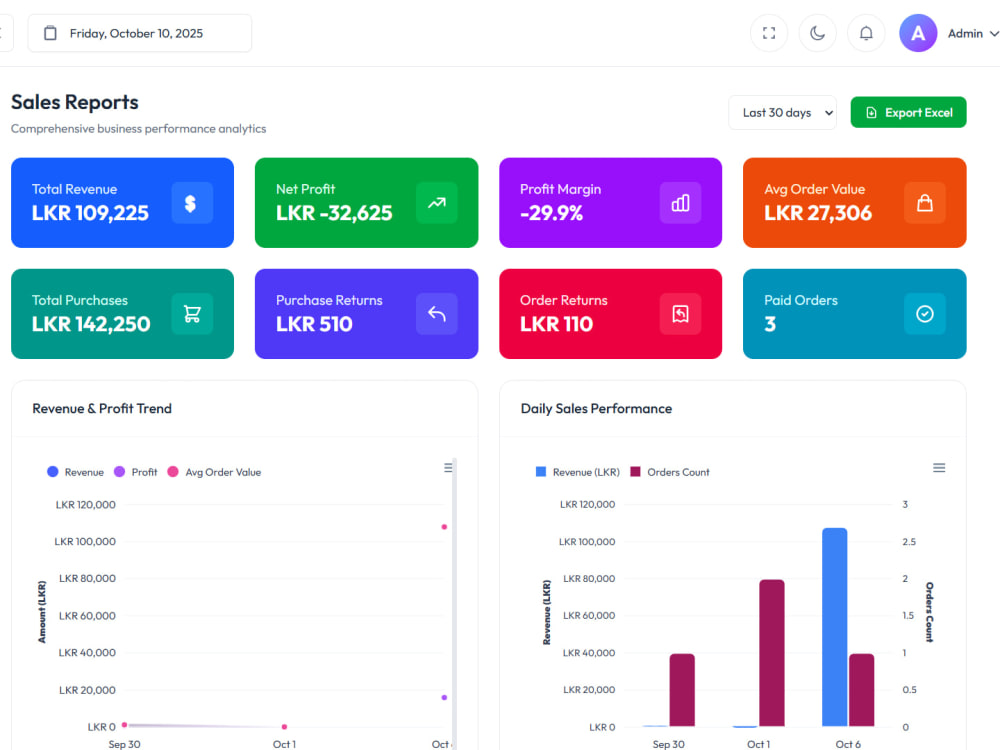The image size is (1000, 750).
Task: Toggle the Revenue (LKR) legend series
Action: pos(578,472)
